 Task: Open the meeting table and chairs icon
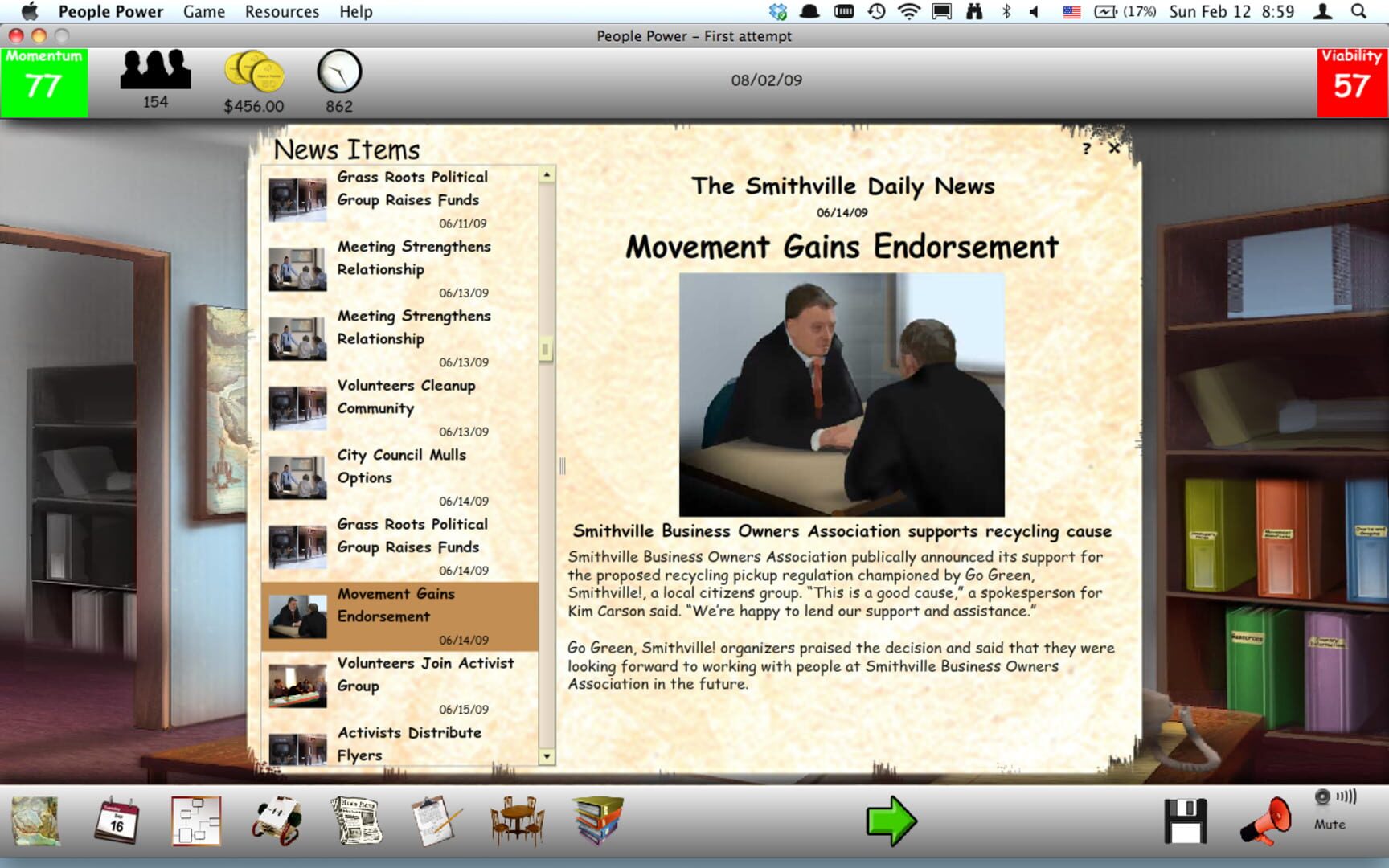tap(517, 821)
